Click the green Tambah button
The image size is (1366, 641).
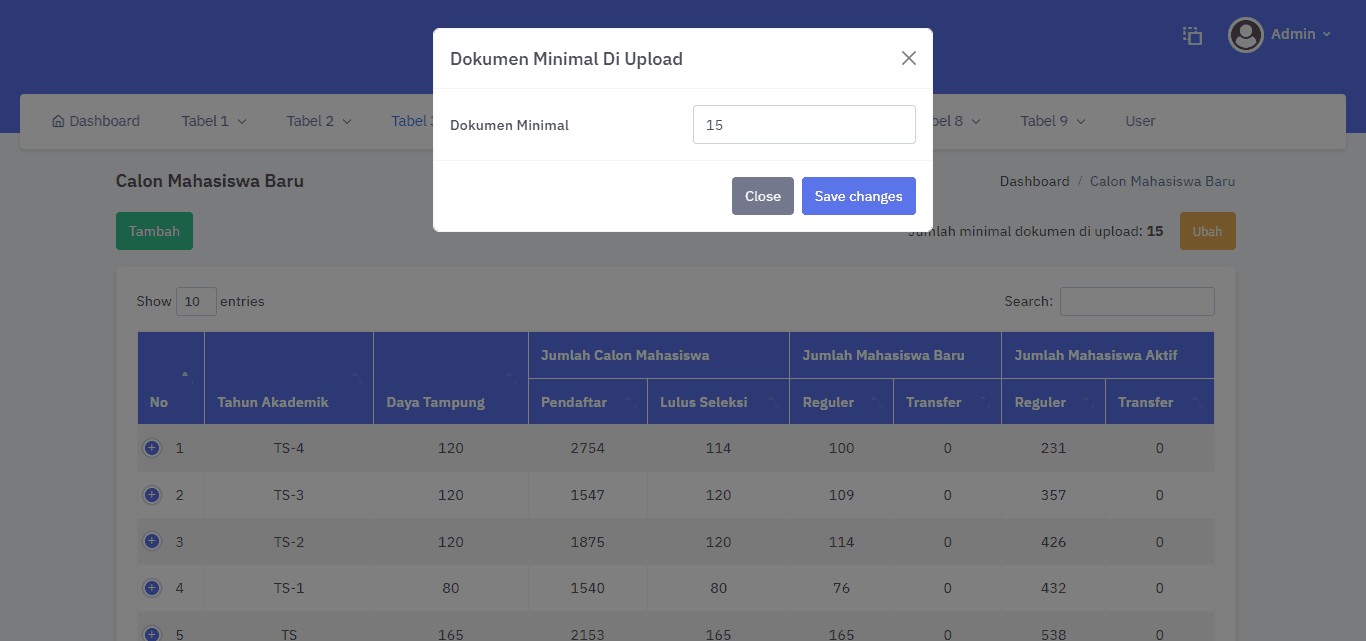pyautogui.click(x=154, y=231)
